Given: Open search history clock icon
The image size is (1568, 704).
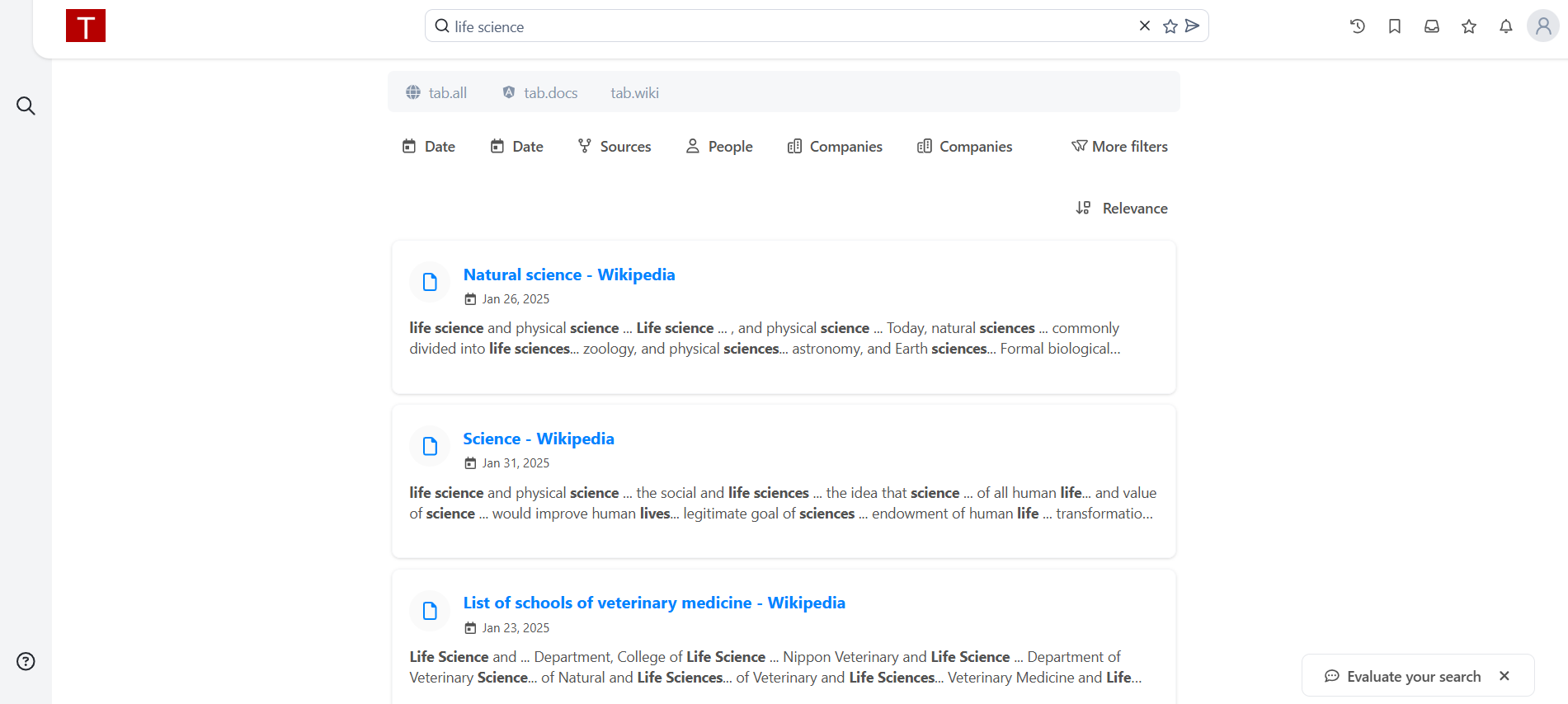Looking at the screenshot, I should (x=1358, y=26).
